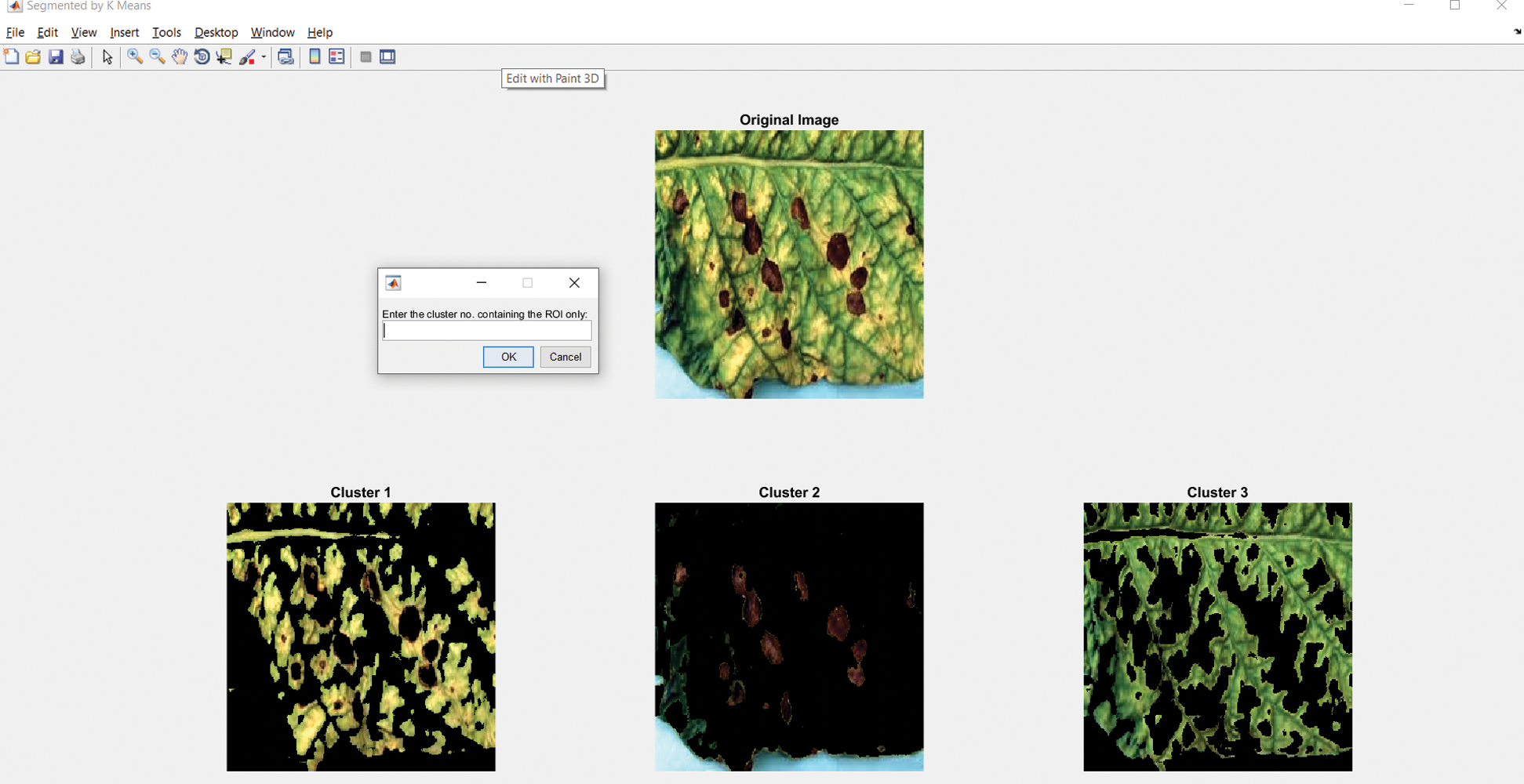Select the Zoom Out magnifier tool

157,56
